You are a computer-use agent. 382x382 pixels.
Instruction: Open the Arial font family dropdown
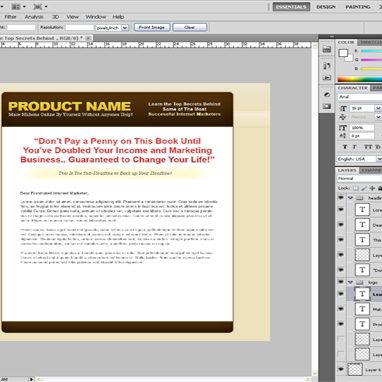tap(360, 97)
